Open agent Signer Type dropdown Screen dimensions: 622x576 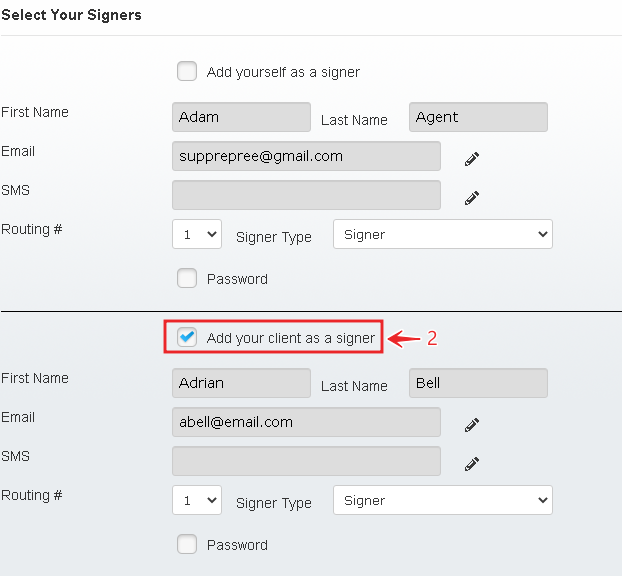point(442,234)
